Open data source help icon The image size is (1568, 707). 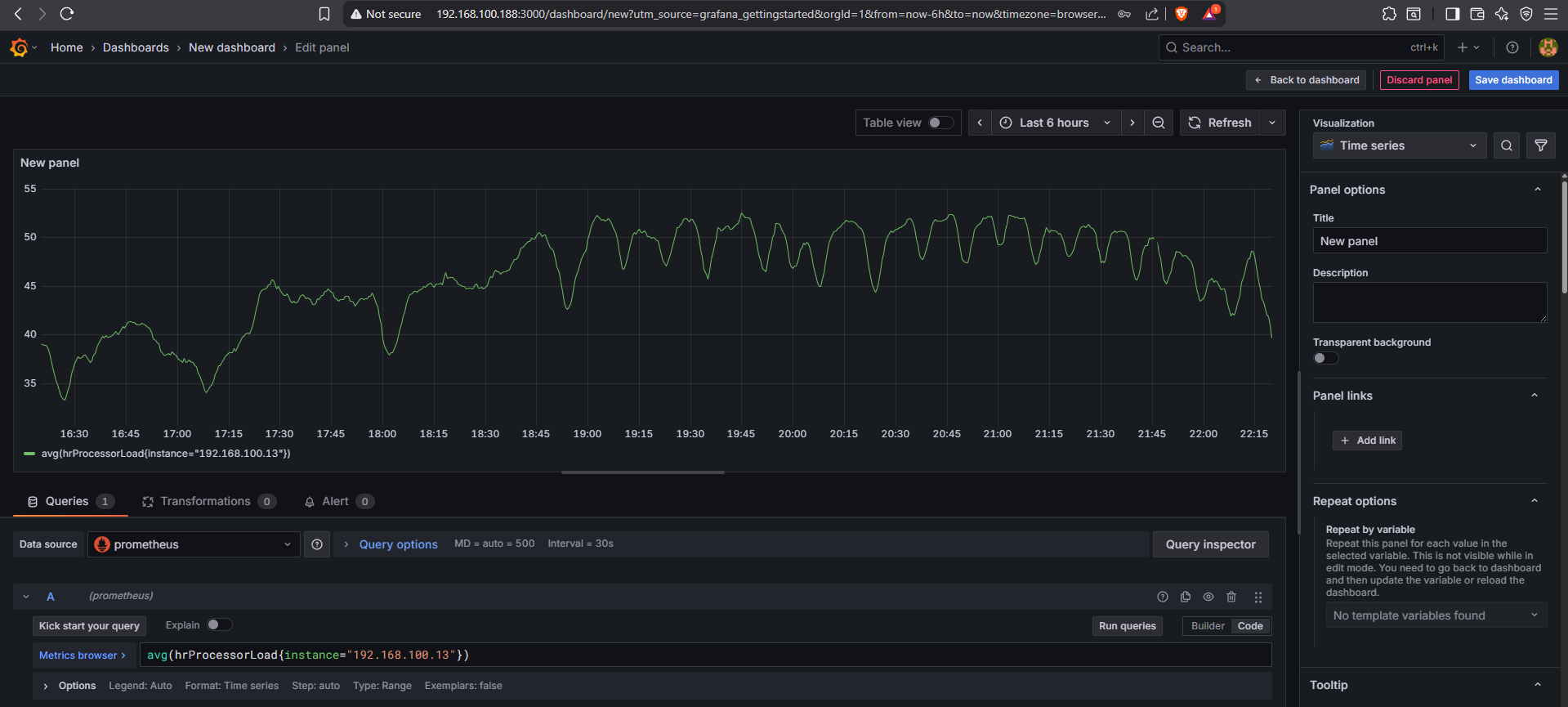pos(317,544)
